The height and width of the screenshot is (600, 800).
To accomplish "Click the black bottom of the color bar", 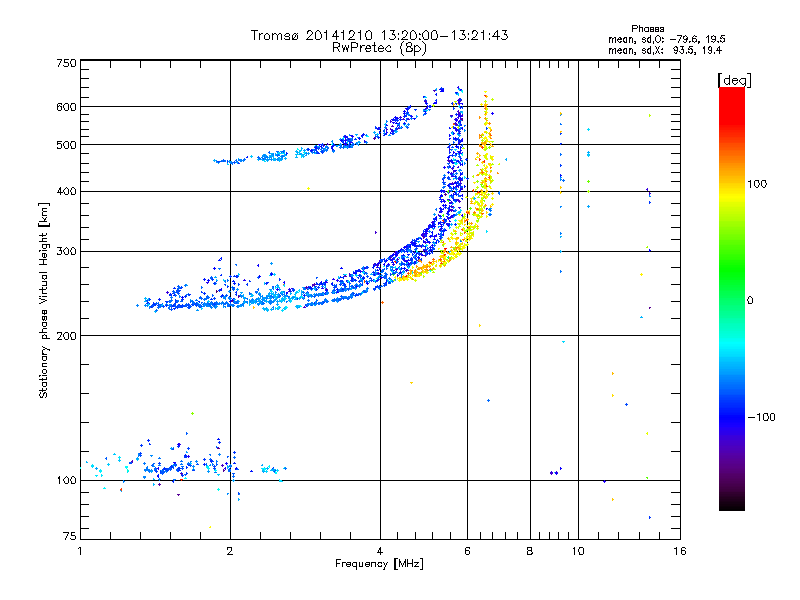I will [x=732, y=503].
